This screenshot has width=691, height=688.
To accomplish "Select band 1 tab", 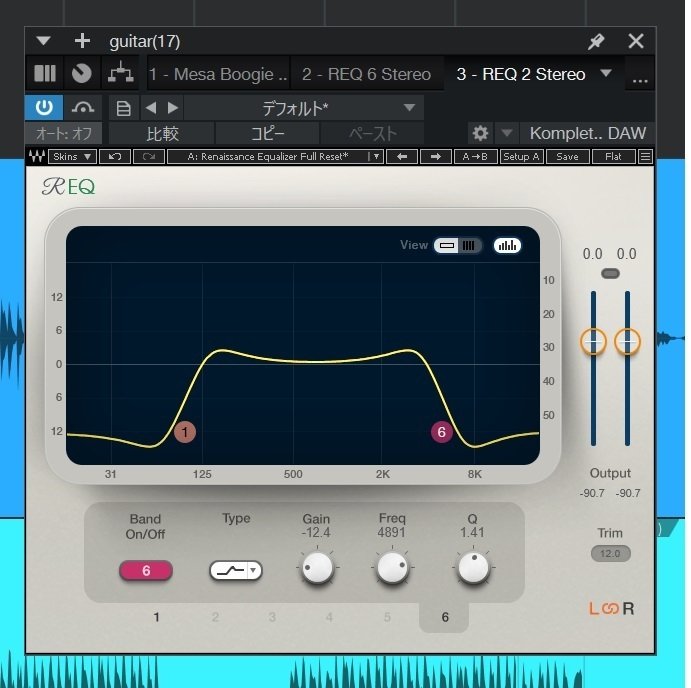I will point(156,617).
